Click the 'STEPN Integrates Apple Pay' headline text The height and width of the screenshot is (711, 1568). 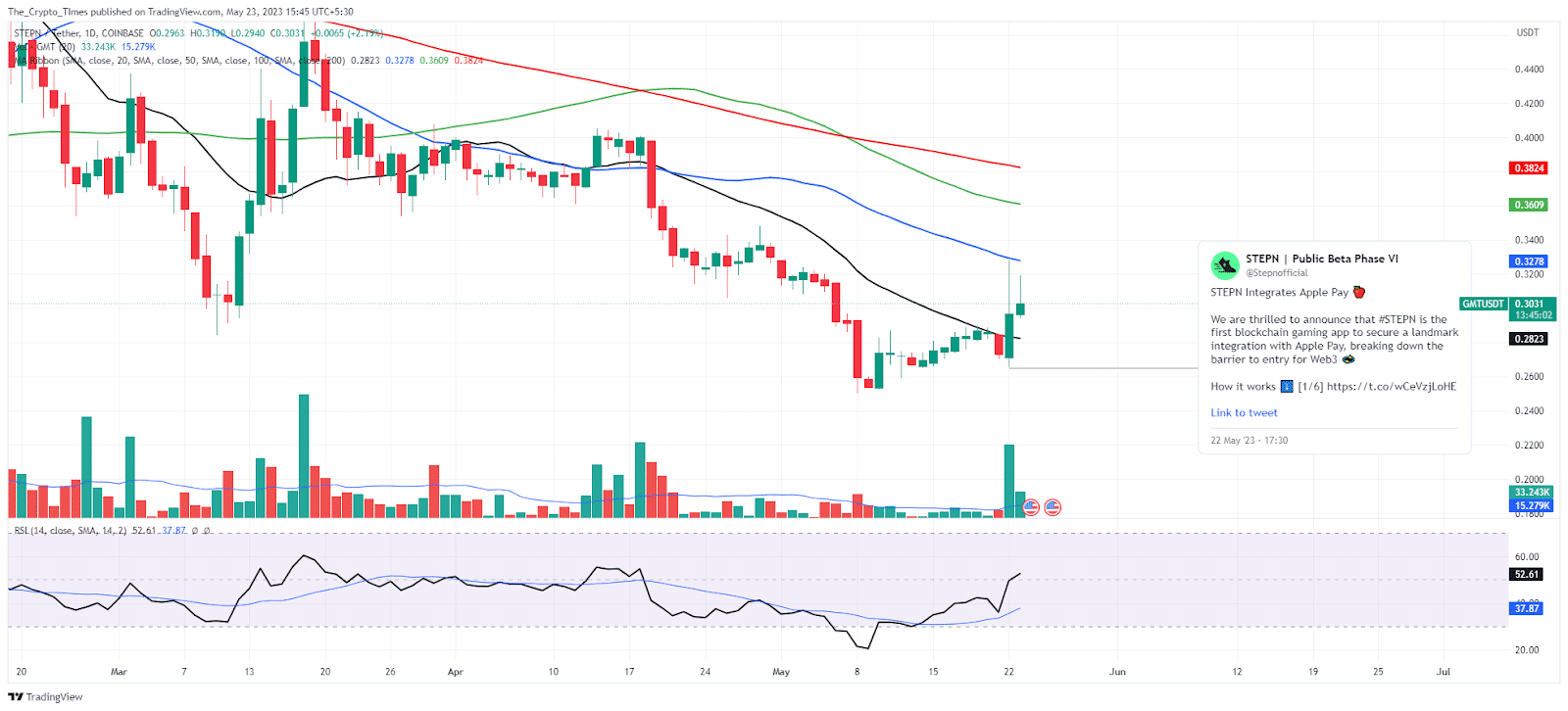[1279, 292]
